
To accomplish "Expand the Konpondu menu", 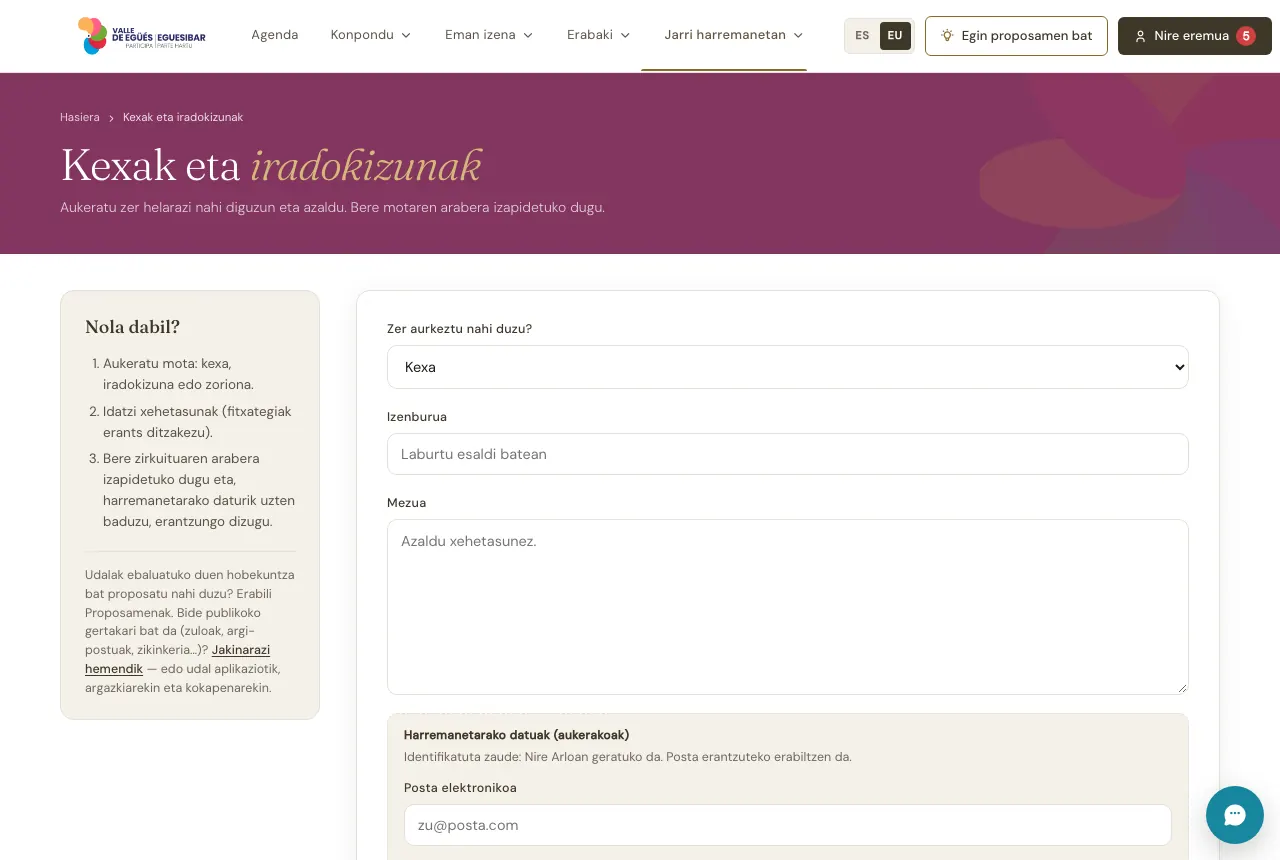I will click(x=371, y=35).
